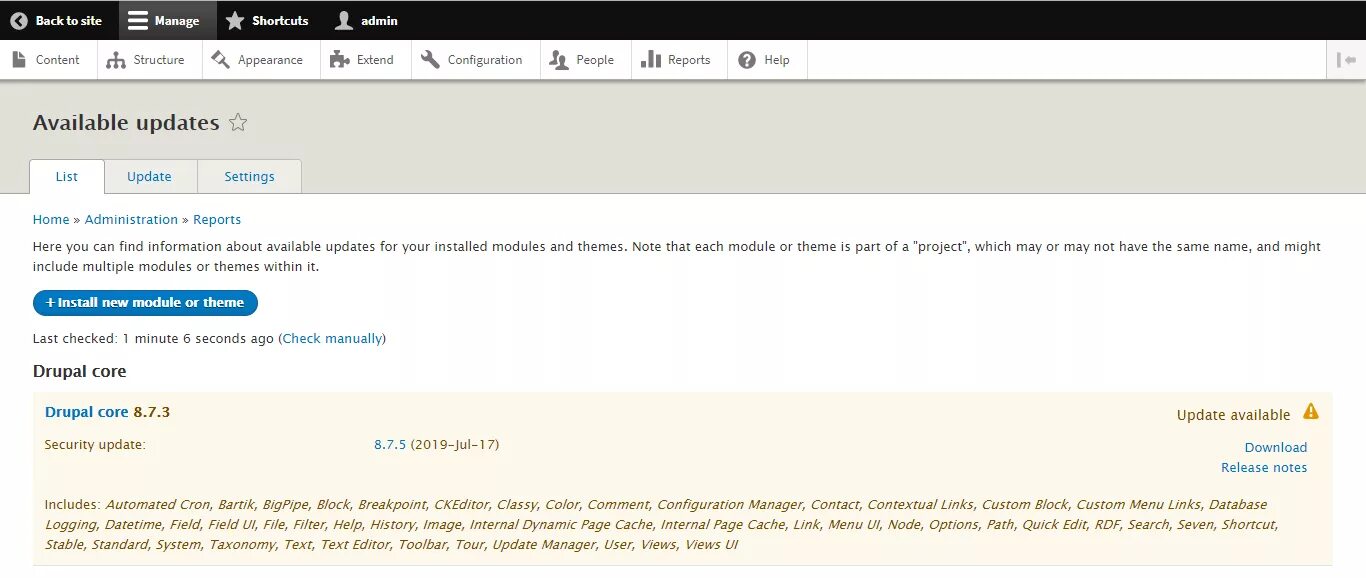Click the Appearance paintbrush icon
Image resolution: width=1366 pixels, height=578 pixels.
pos(221,60)
